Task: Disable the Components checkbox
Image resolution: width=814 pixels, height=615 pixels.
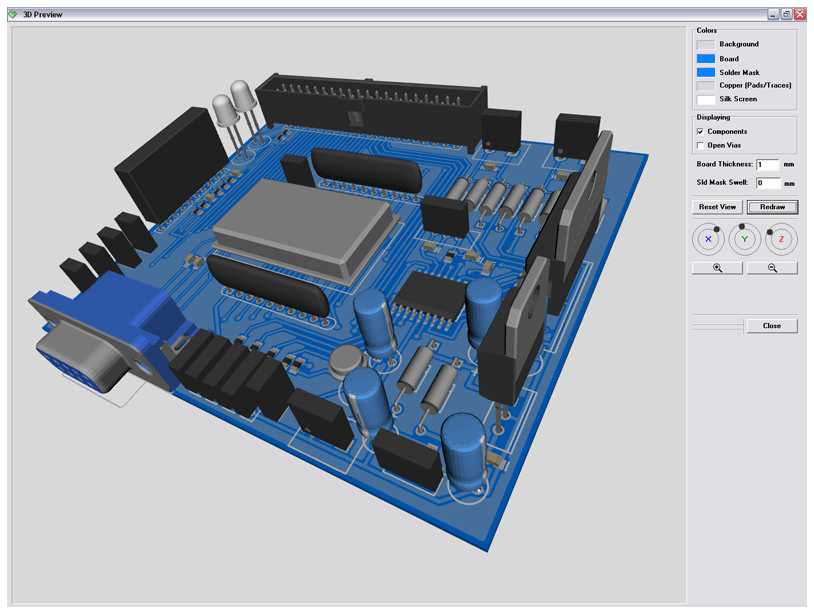Action: tap(700, 132)
